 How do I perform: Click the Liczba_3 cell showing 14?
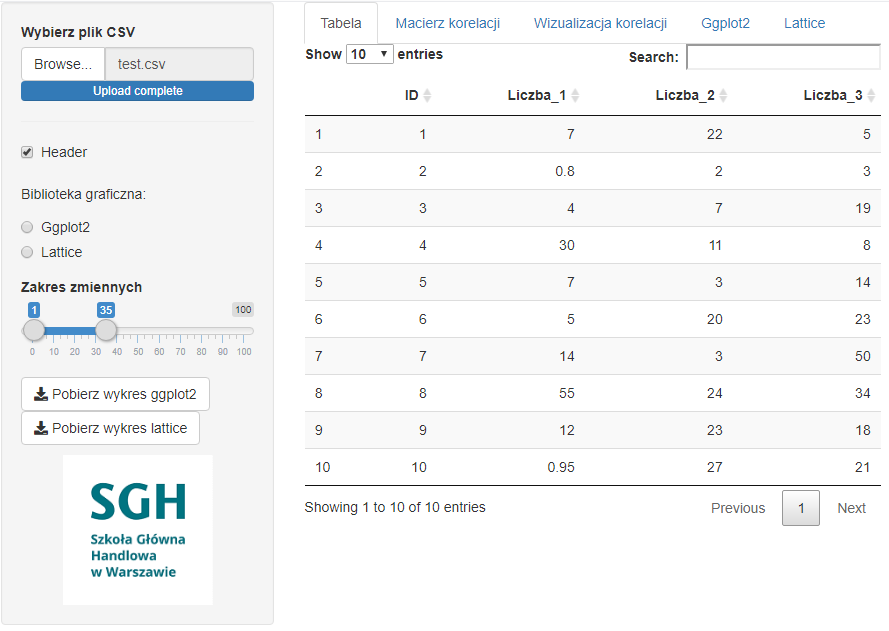pyautogui.click(x=862, y=282)
